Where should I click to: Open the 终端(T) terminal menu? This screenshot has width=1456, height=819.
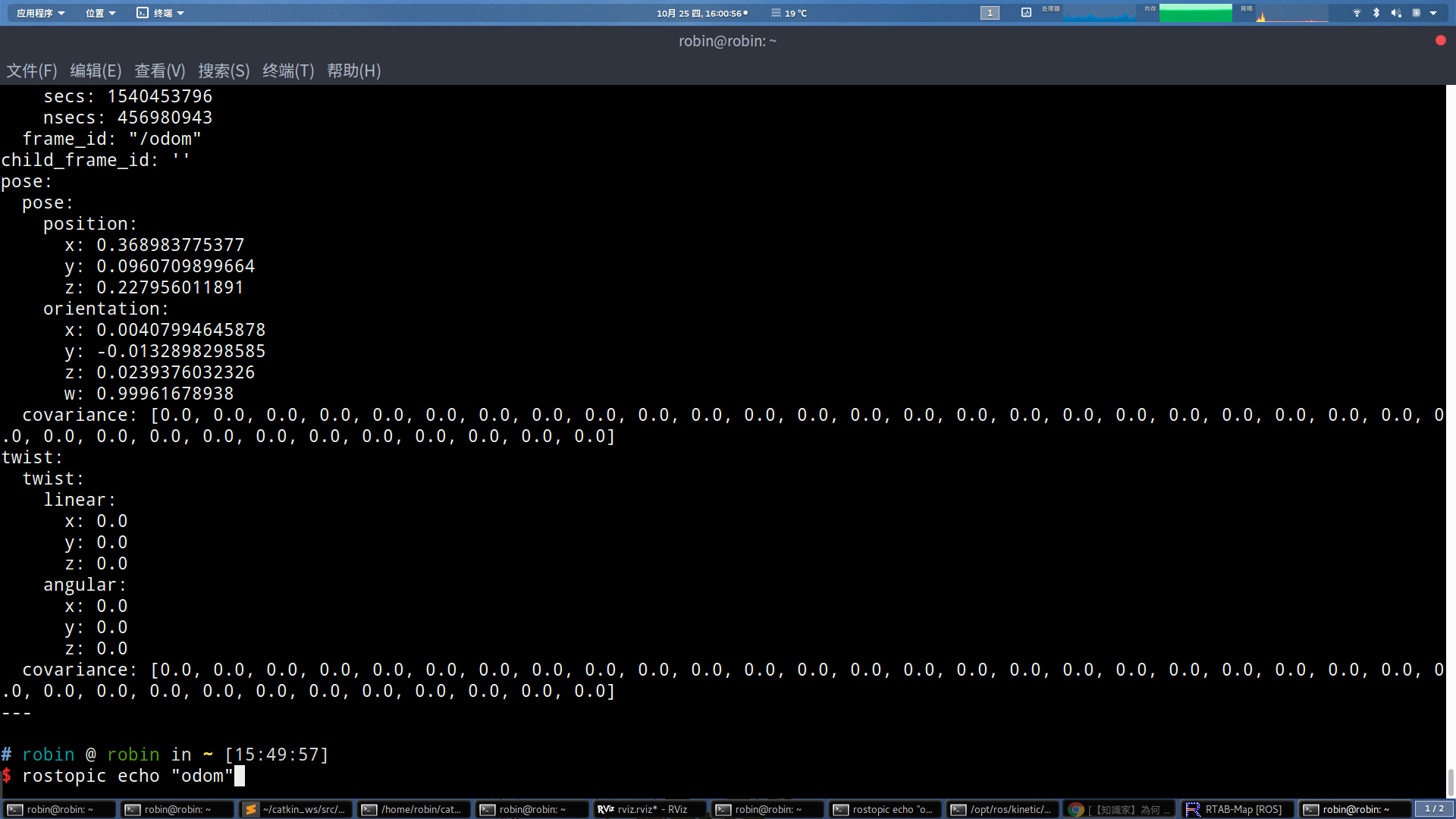[x=288, y=71]
